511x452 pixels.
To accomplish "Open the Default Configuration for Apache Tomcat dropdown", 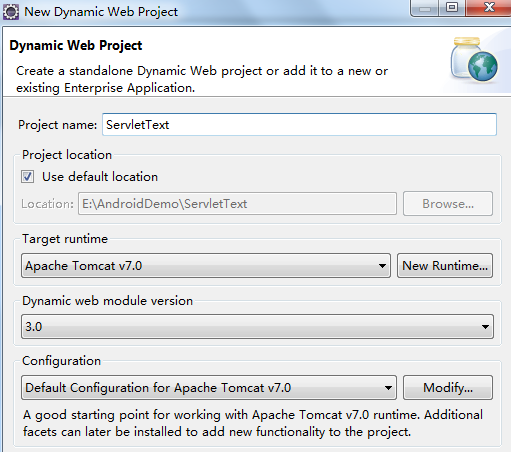I will tap(209, 388).
